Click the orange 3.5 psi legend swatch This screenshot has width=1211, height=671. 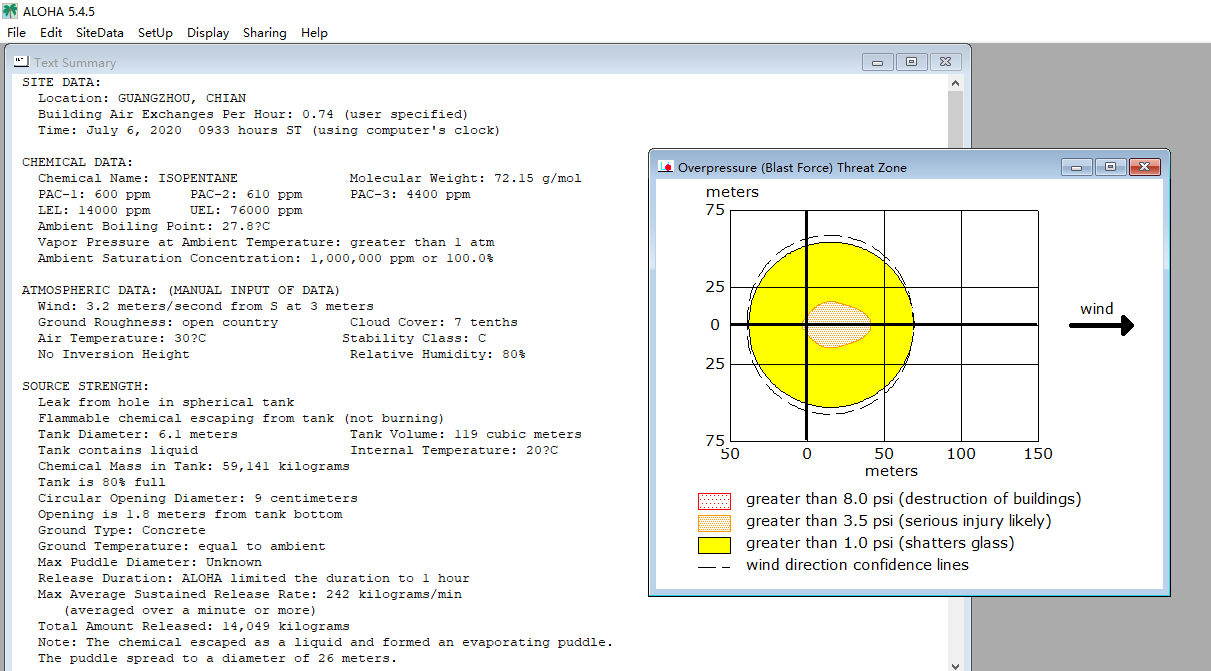(714, 523)
